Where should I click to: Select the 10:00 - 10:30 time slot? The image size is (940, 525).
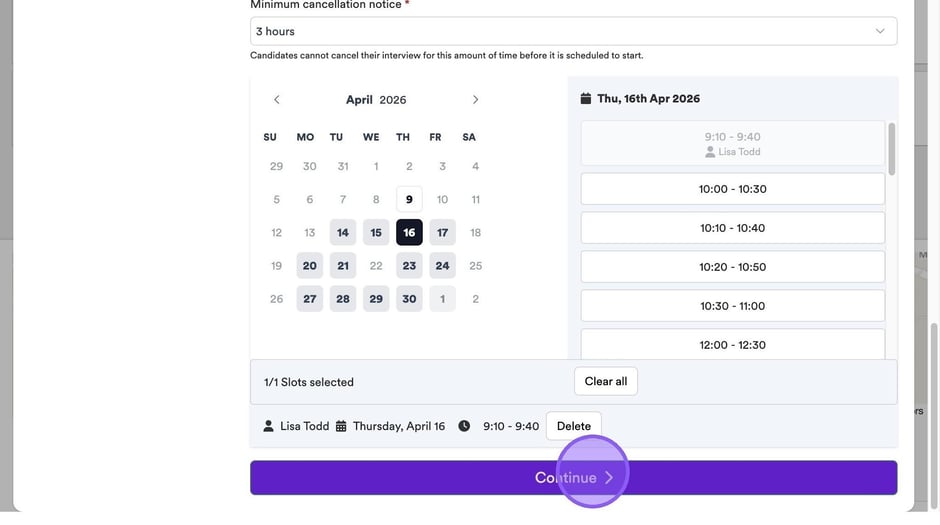(732, 189)
